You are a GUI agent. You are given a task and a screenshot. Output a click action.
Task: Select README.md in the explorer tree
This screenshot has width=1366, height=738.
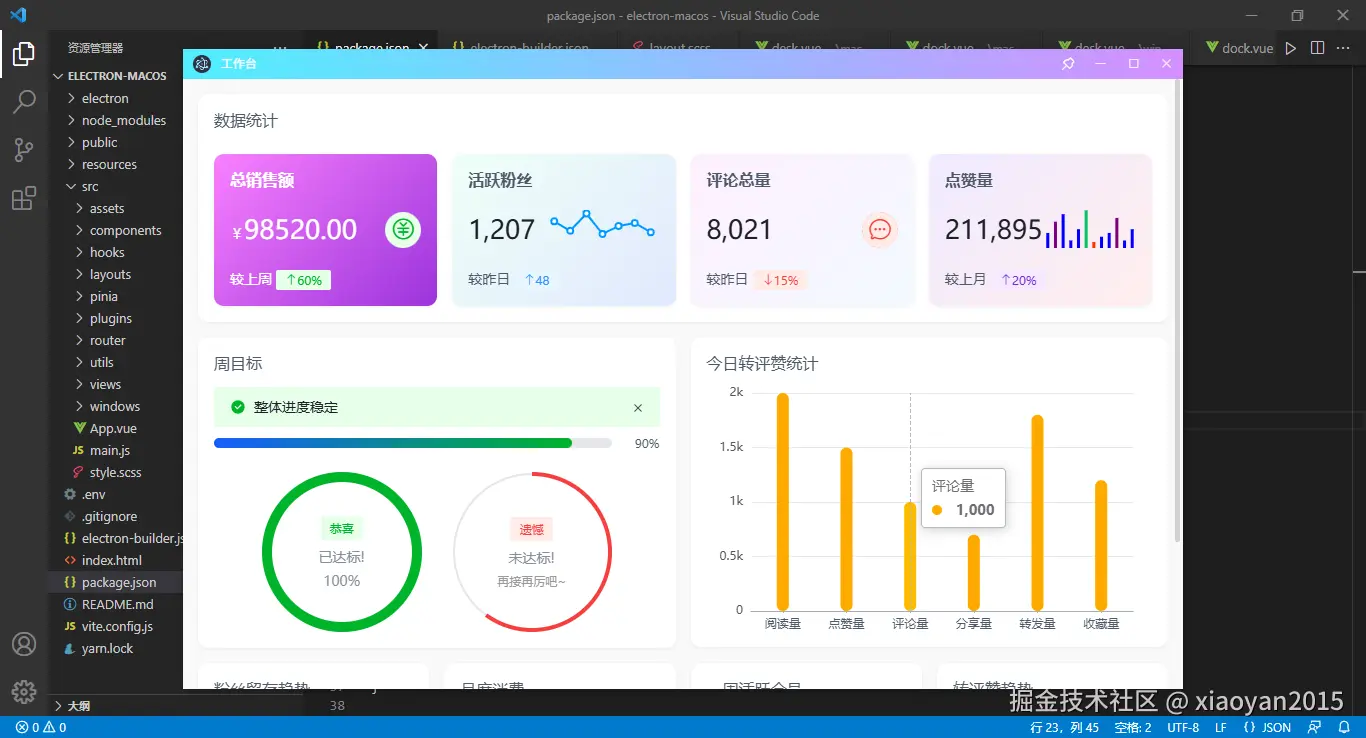click(x=115, y=604)
